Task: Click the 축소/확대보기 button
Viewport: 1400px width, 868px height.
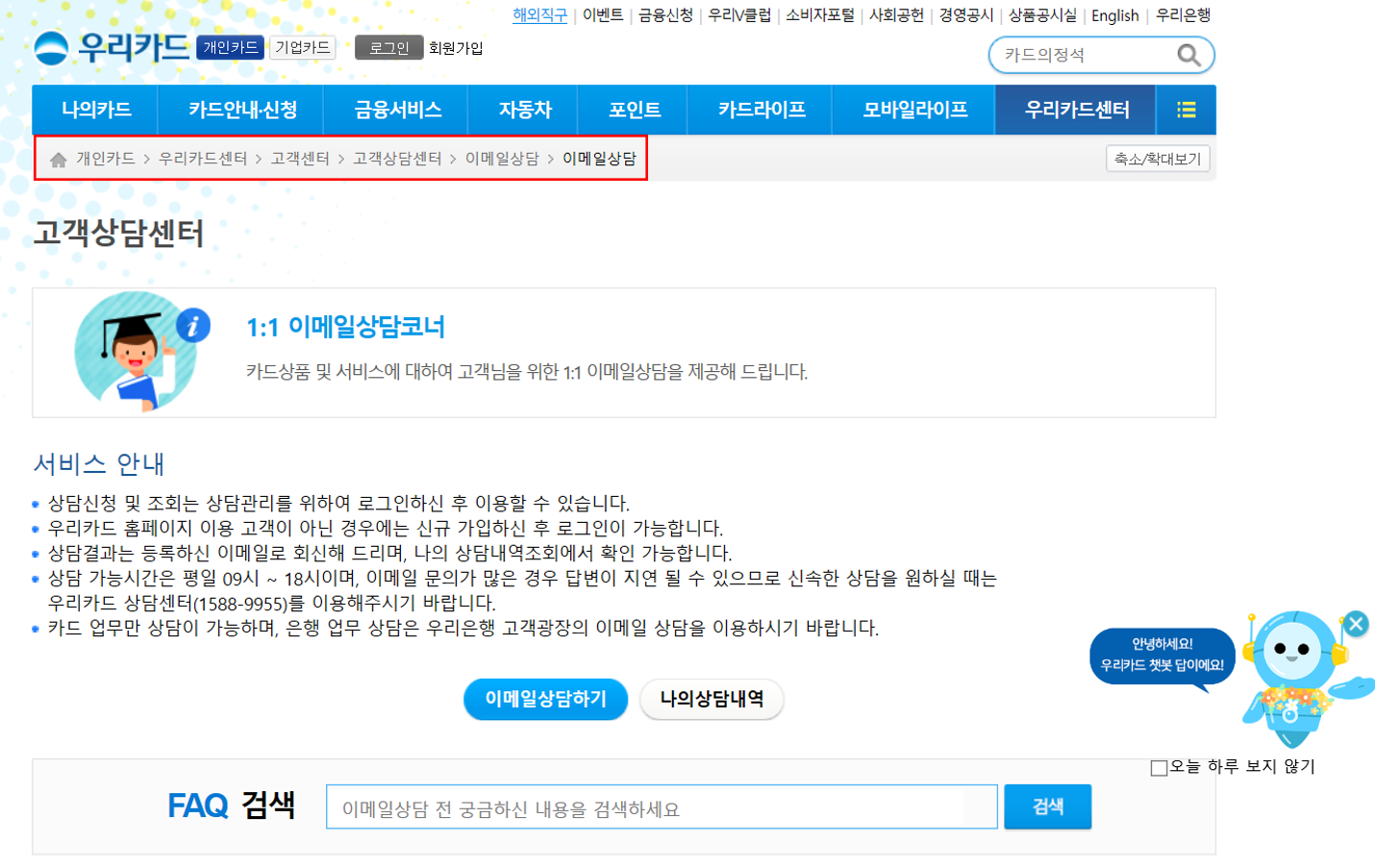Action: [1158, 159]
